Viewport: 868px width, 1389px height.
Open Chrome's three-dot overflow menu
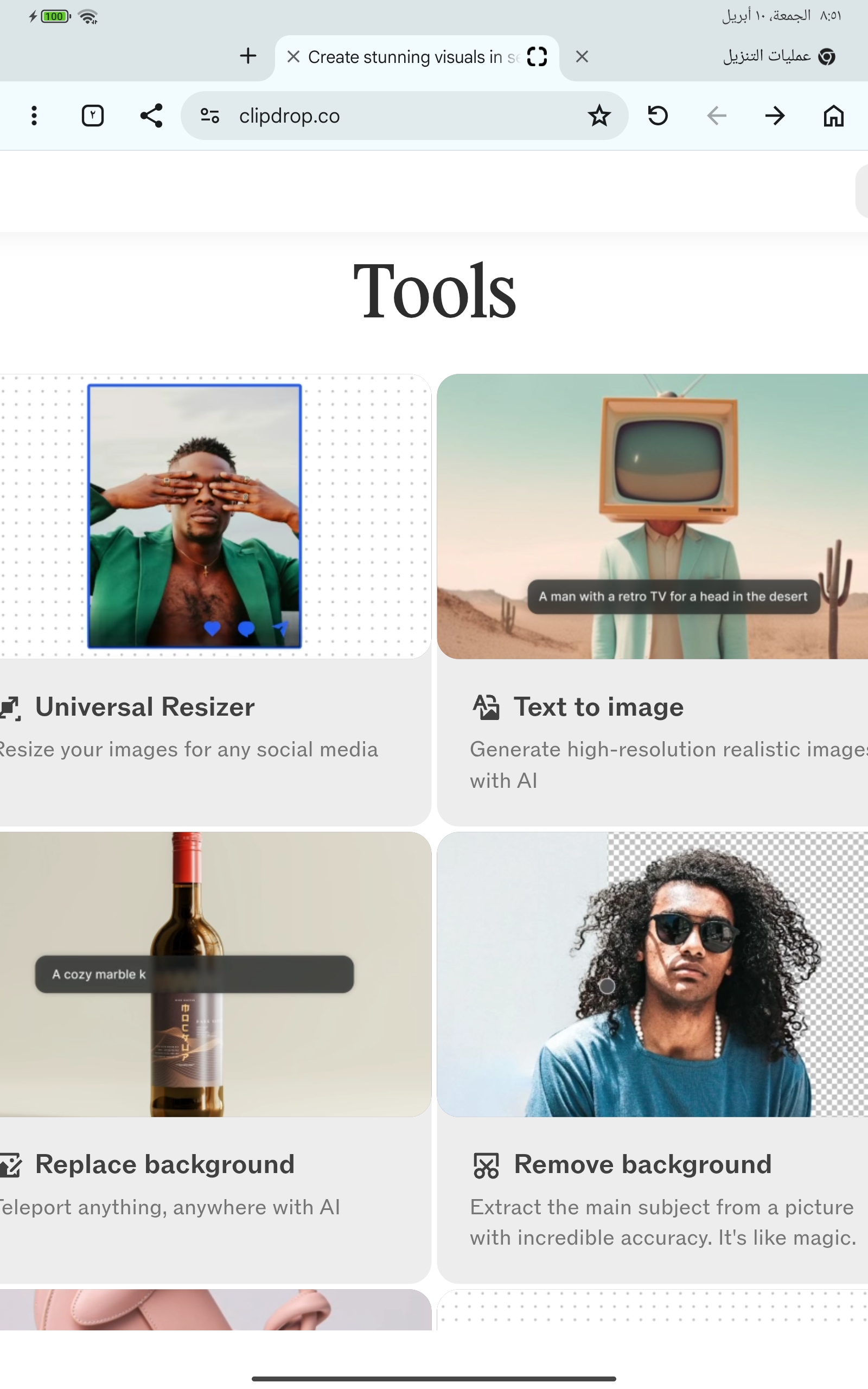(x=34, y=116)
